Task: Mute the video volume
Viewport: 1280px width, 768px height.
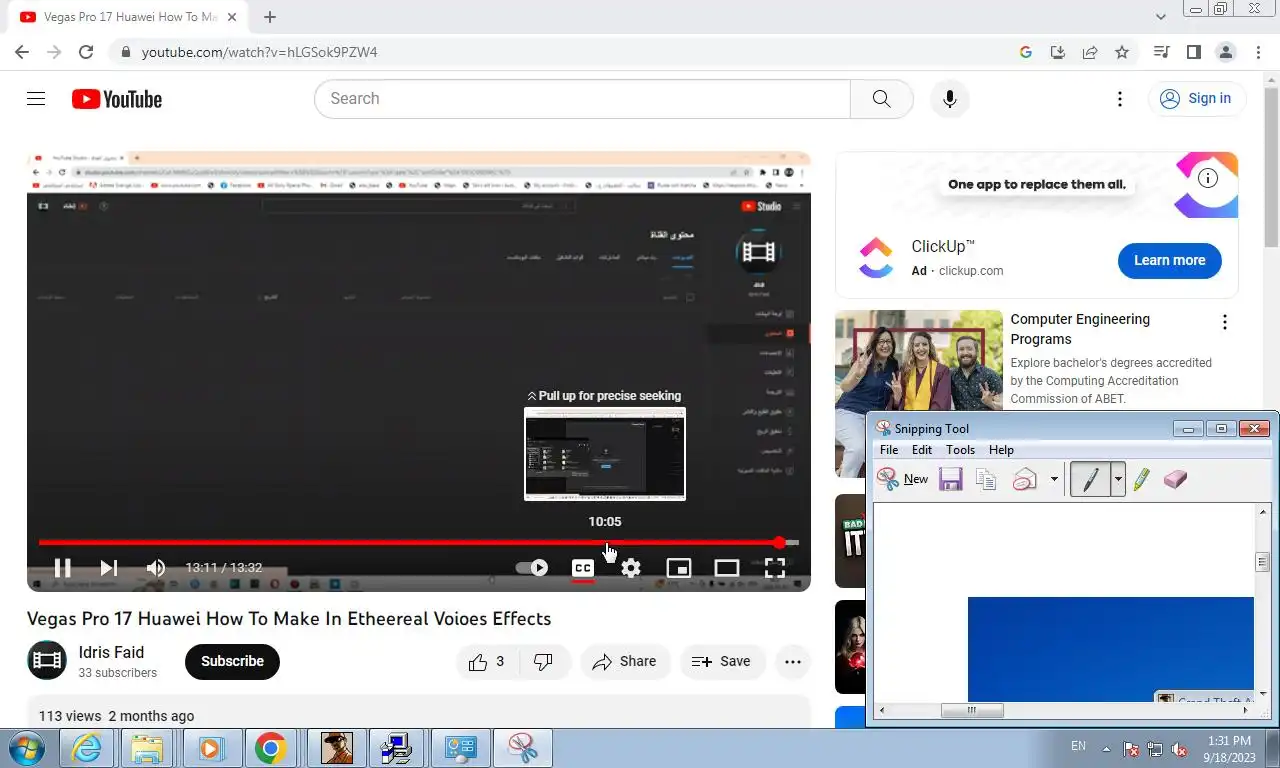Action: pos(156,568)
